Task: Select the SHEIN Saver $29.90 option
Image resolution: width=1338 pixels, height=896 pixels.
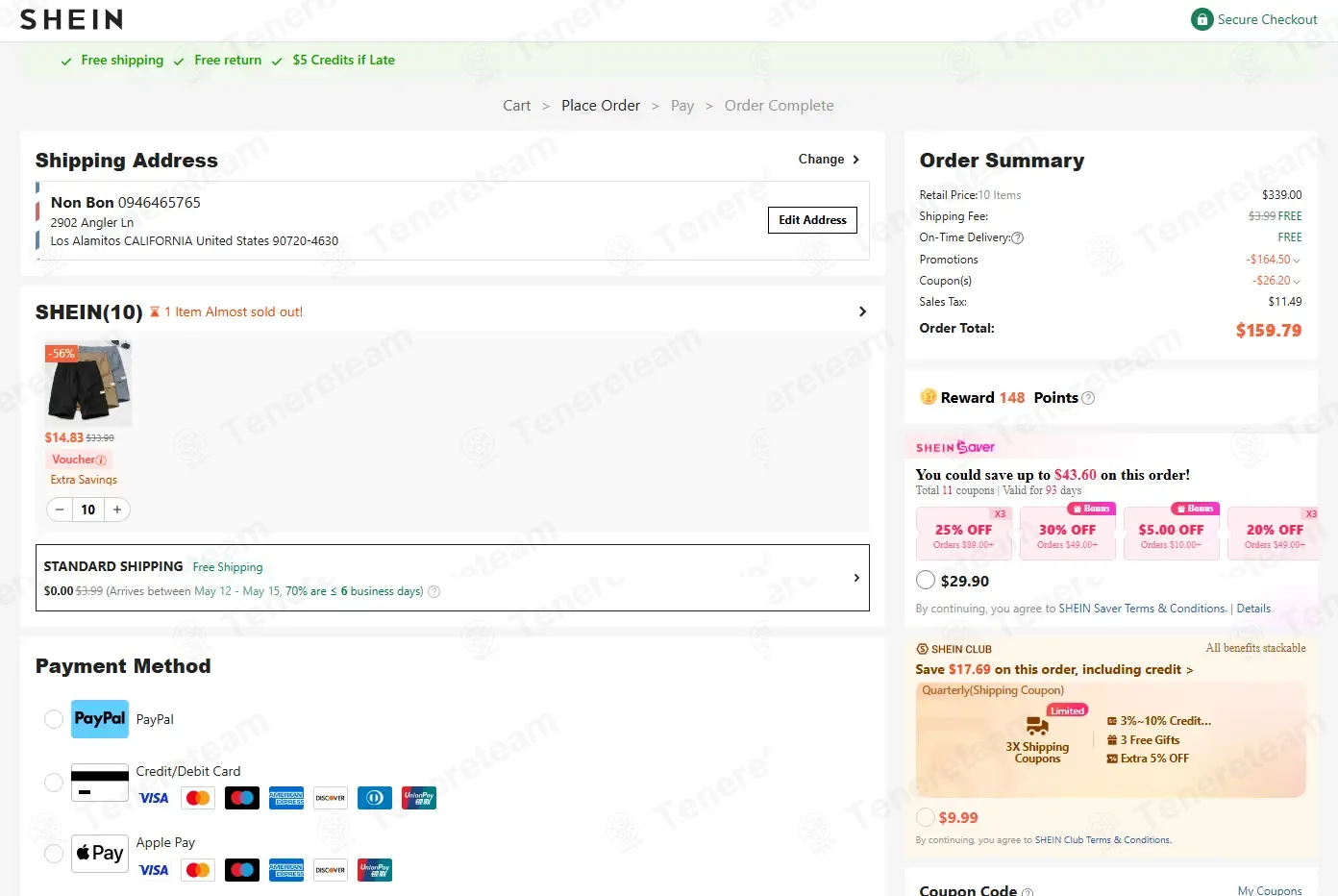Action: pyautogui.click(x=926, y=581)
